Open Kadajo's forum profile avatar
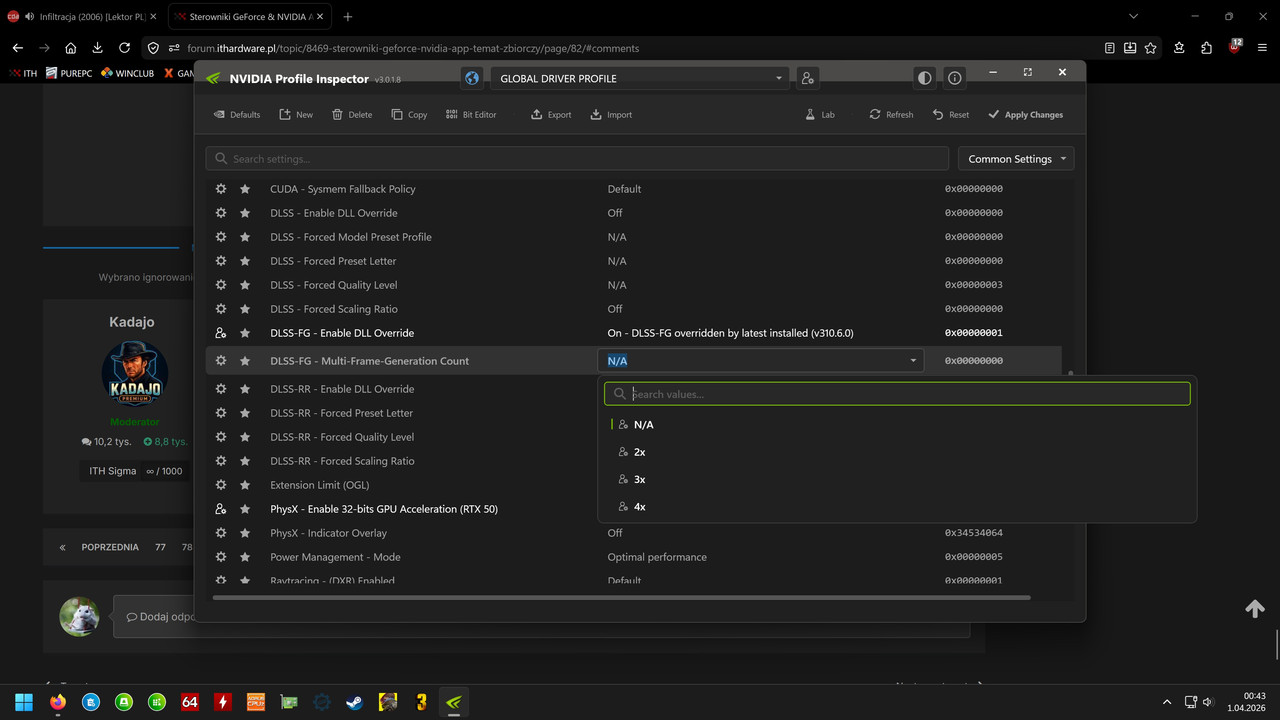The image size is (1280, 720). [135, 374]
